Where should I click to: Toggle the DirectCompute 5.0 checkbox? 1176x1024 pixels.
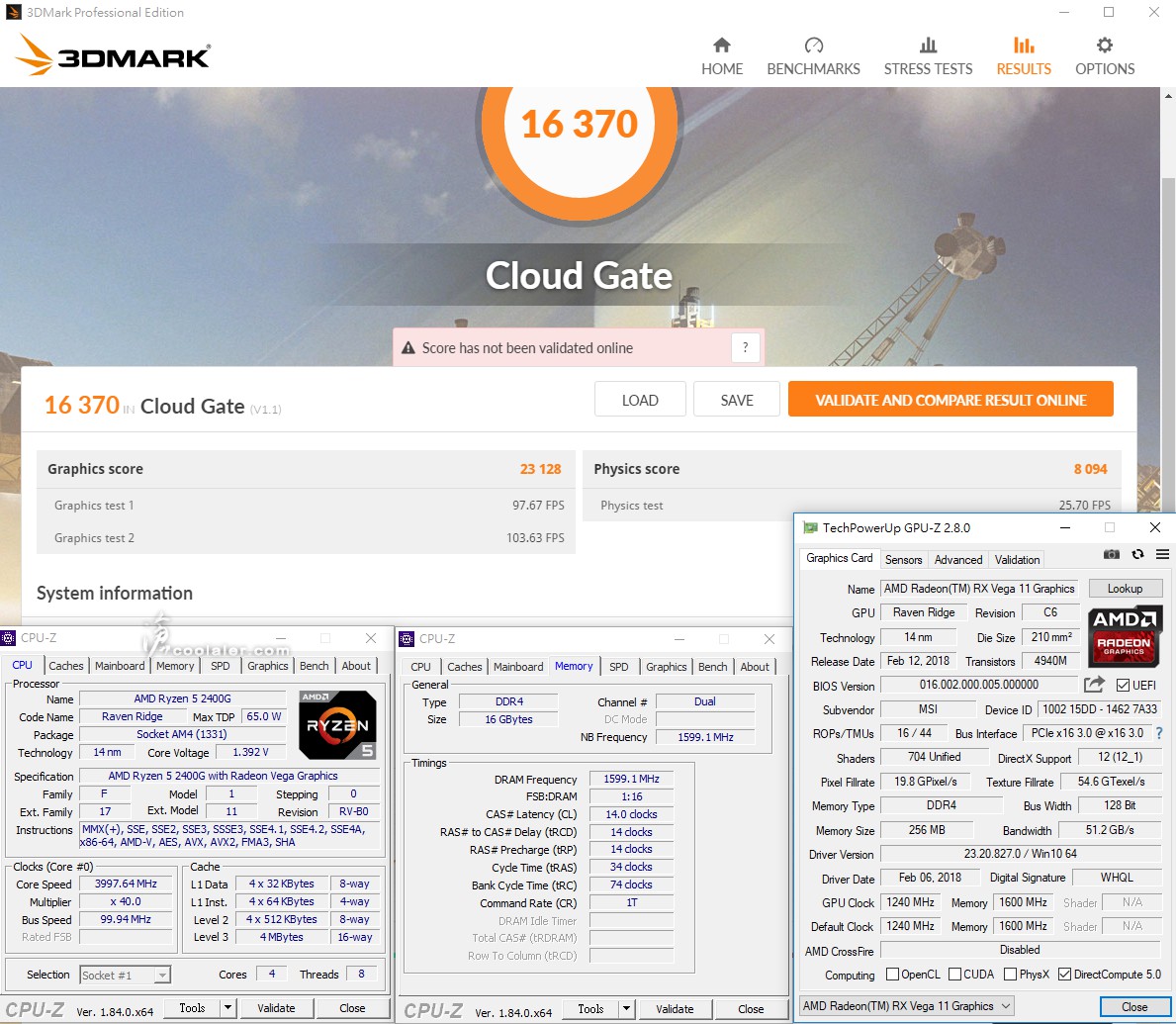click(x=1064, y=974)
